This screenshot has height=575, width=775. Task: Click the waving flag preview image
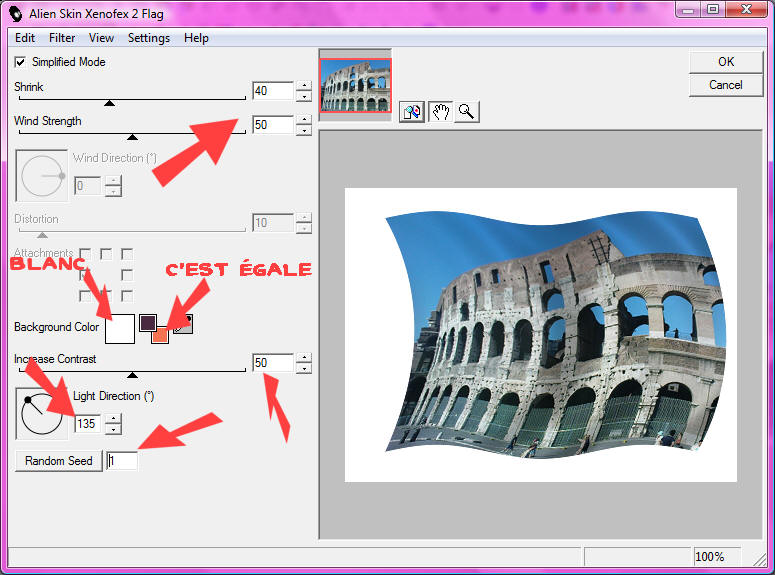coord(541,335)
